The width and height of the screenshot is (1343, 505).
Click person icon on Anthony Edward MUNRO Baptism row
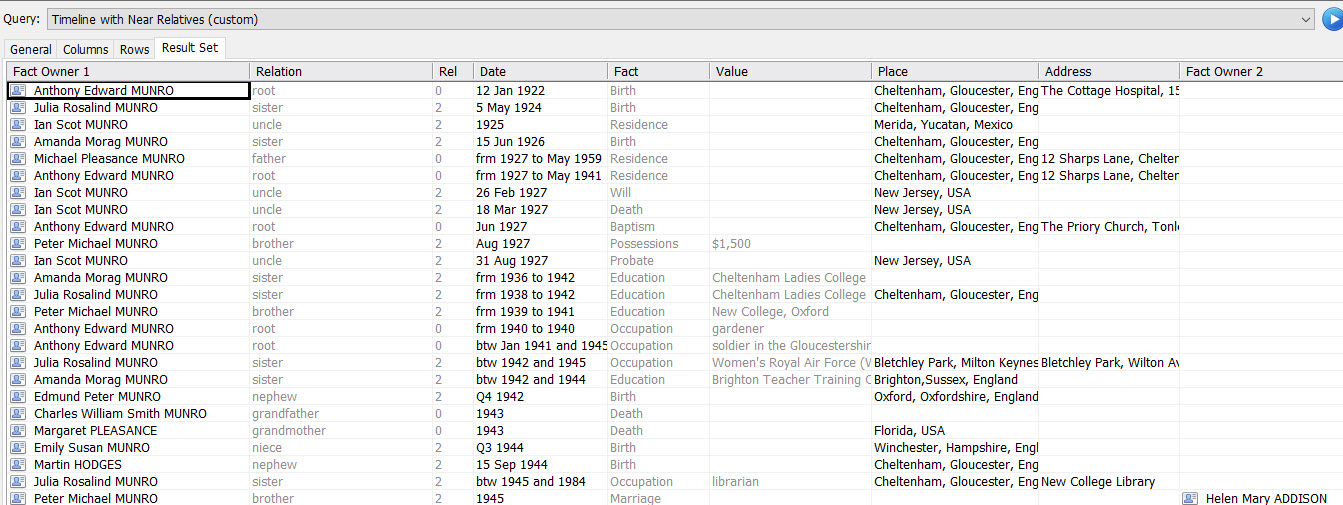pyautogui.click(x=18, y=226)
